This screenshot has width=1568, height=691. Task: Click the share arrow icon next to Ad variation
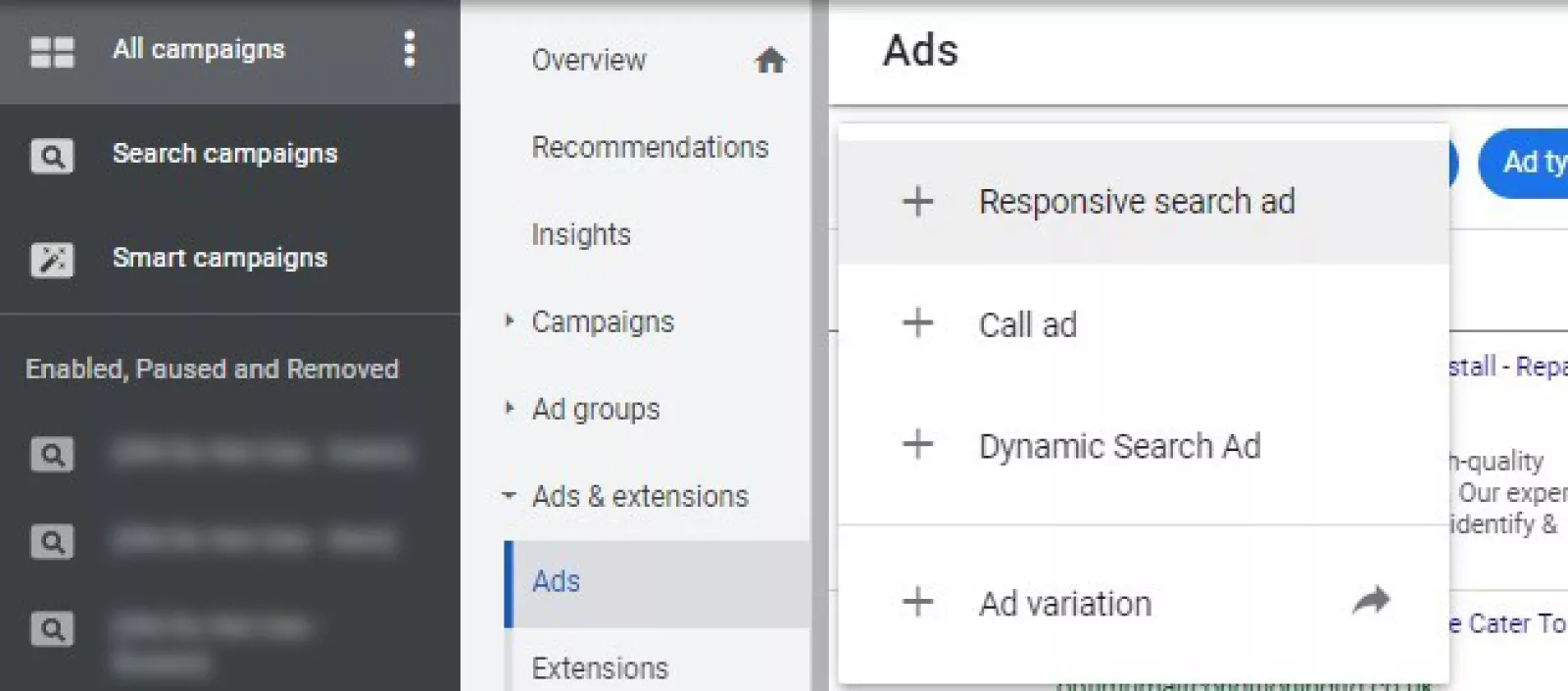pyautogui.click(x=1371, y=600)
